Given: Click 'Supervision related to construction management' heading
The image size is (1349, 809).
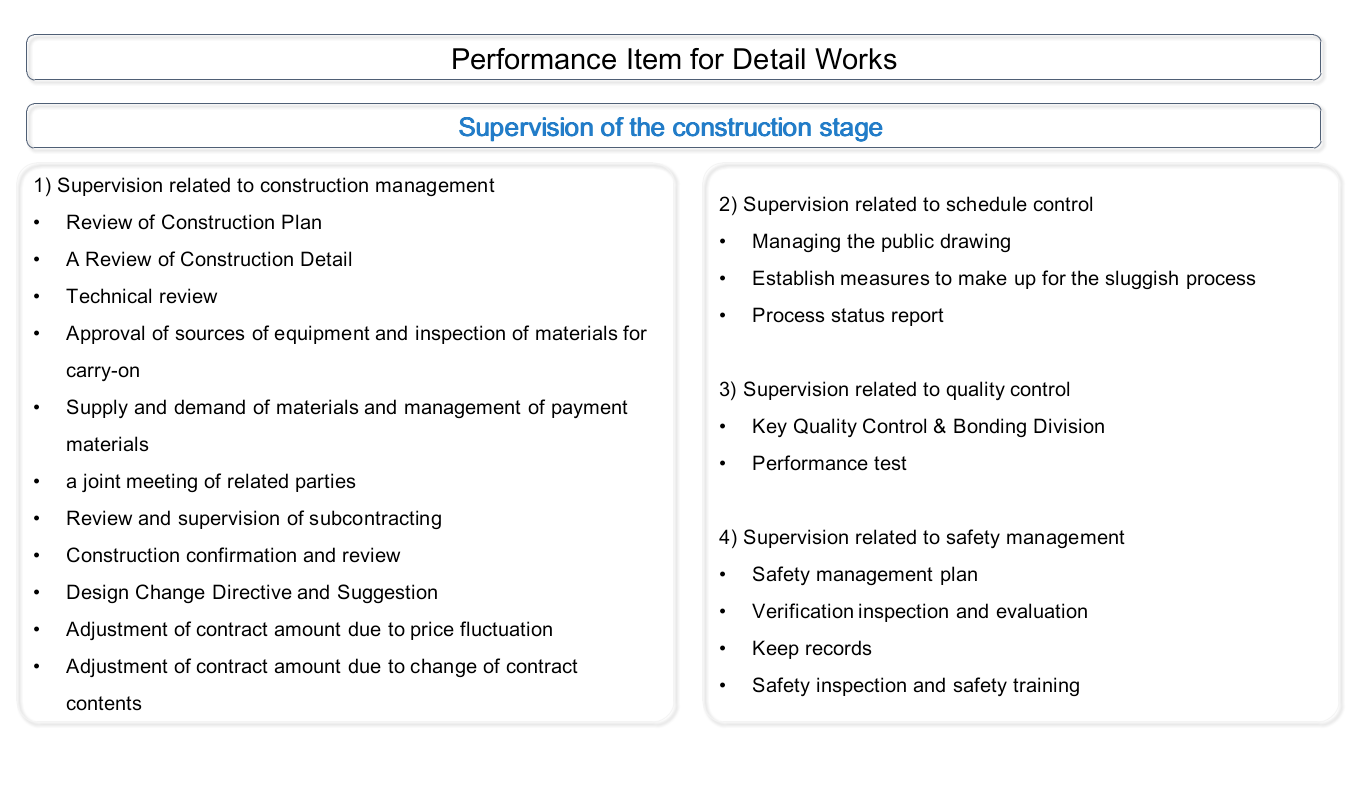Looking at the screenshot, I should tap(264, 185).
